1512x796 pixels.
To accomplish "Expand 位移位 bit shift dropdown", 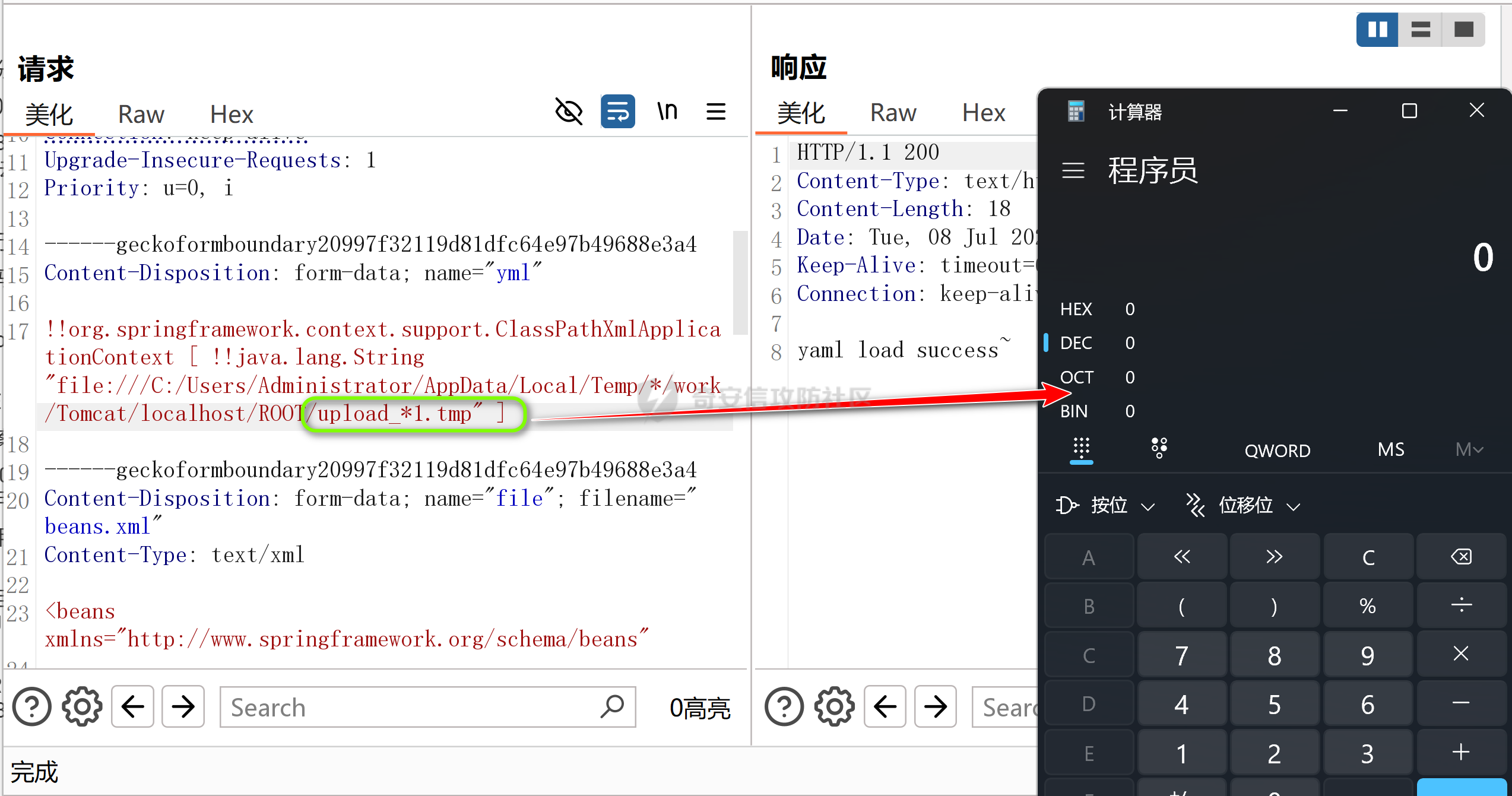I will pyautogui.click(x=1244, y=505).
